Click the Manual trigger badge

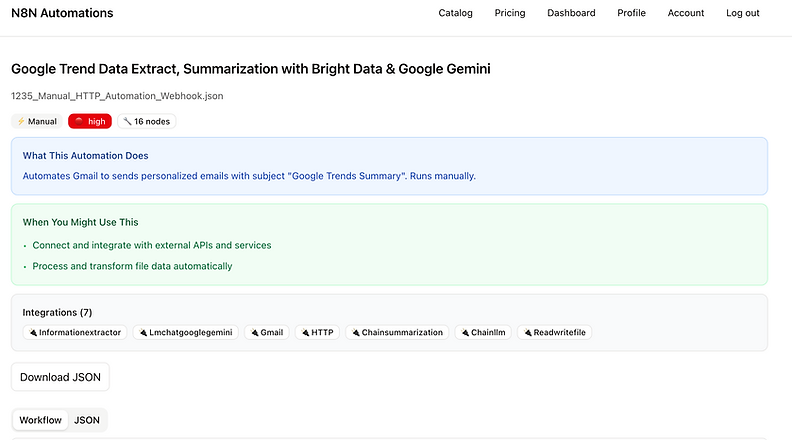[37, 121]
